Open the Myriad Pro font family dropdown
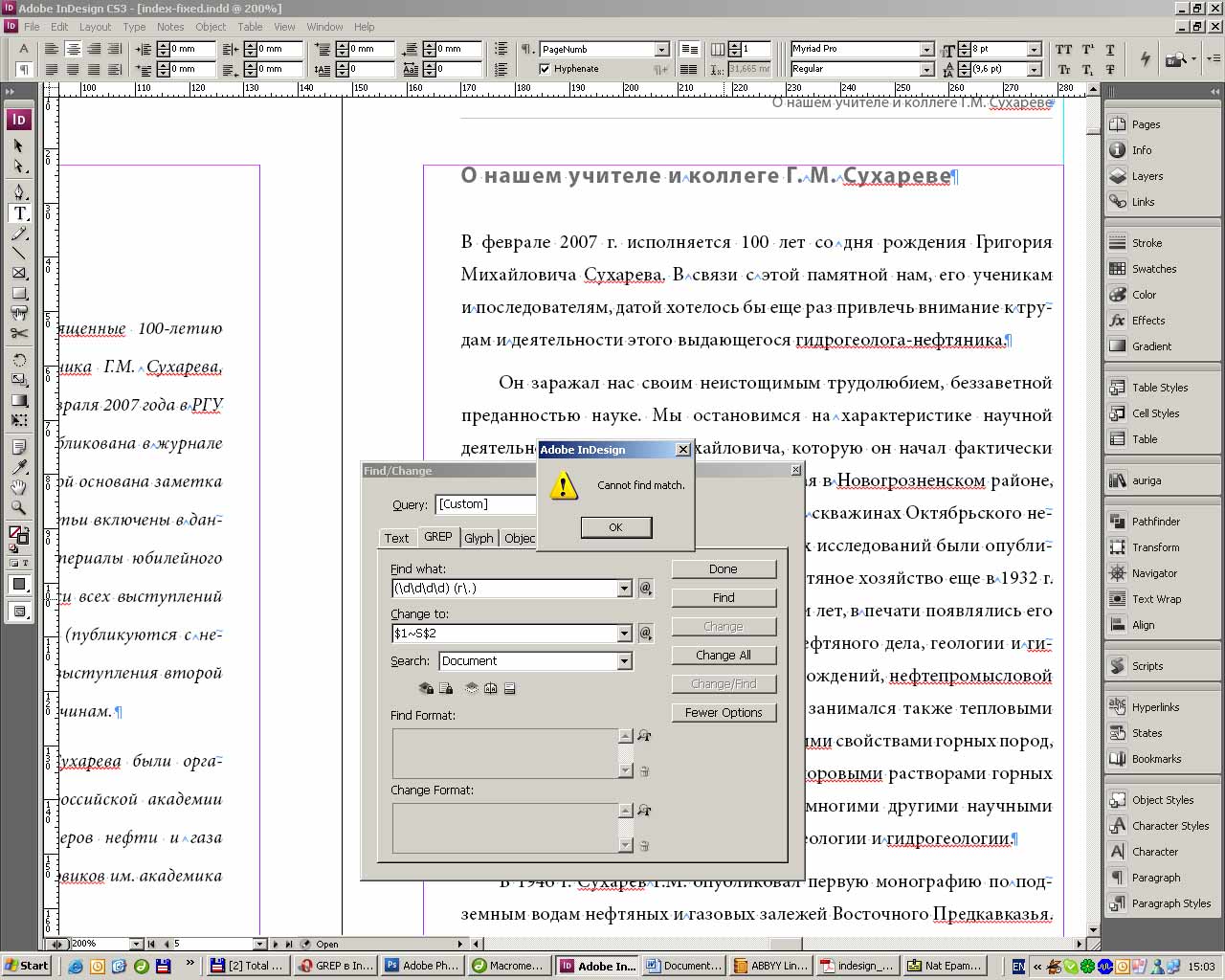This screenshot has height=980, width=1225. (926, 49)
